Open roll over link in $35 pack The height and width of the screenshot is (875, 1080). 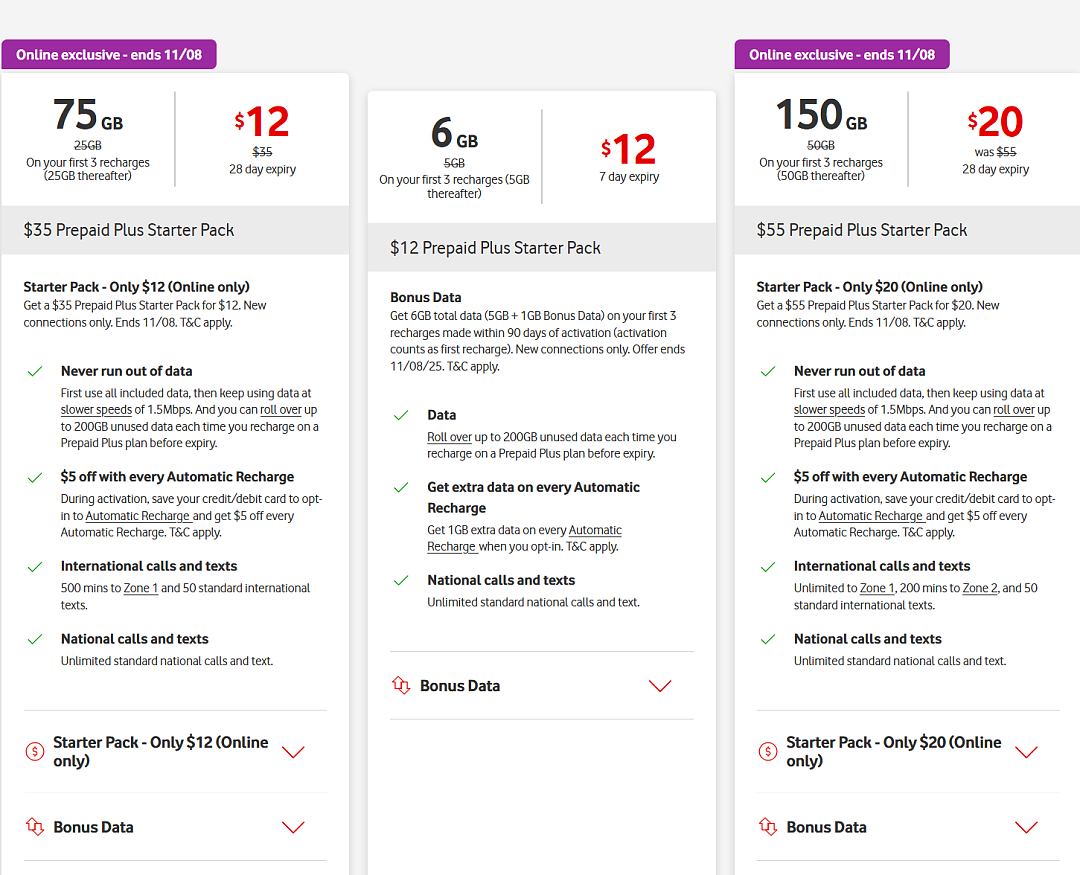(281, 410)
